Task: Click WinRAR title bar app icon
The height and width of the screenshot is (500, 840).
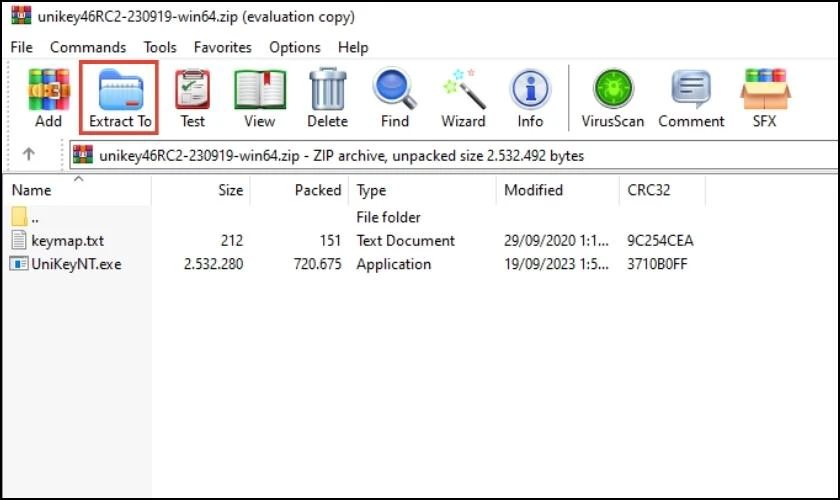Action: coord(21,16)
